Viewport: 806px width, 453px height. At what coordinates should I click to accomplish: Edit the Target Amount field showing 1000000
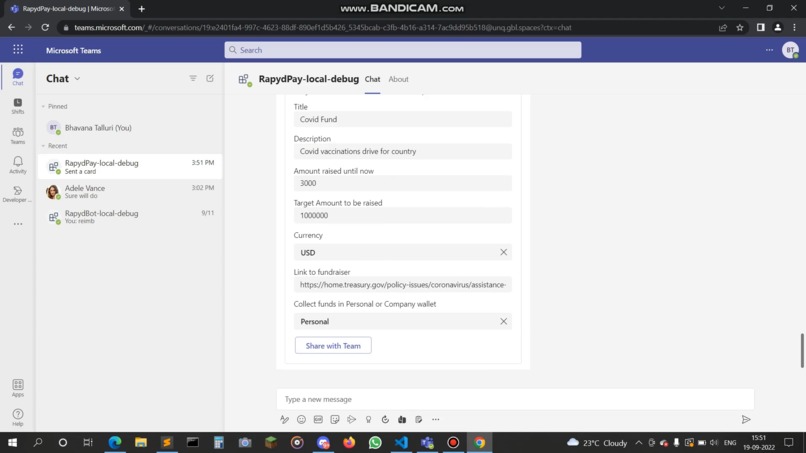click(x=402, y=215)
